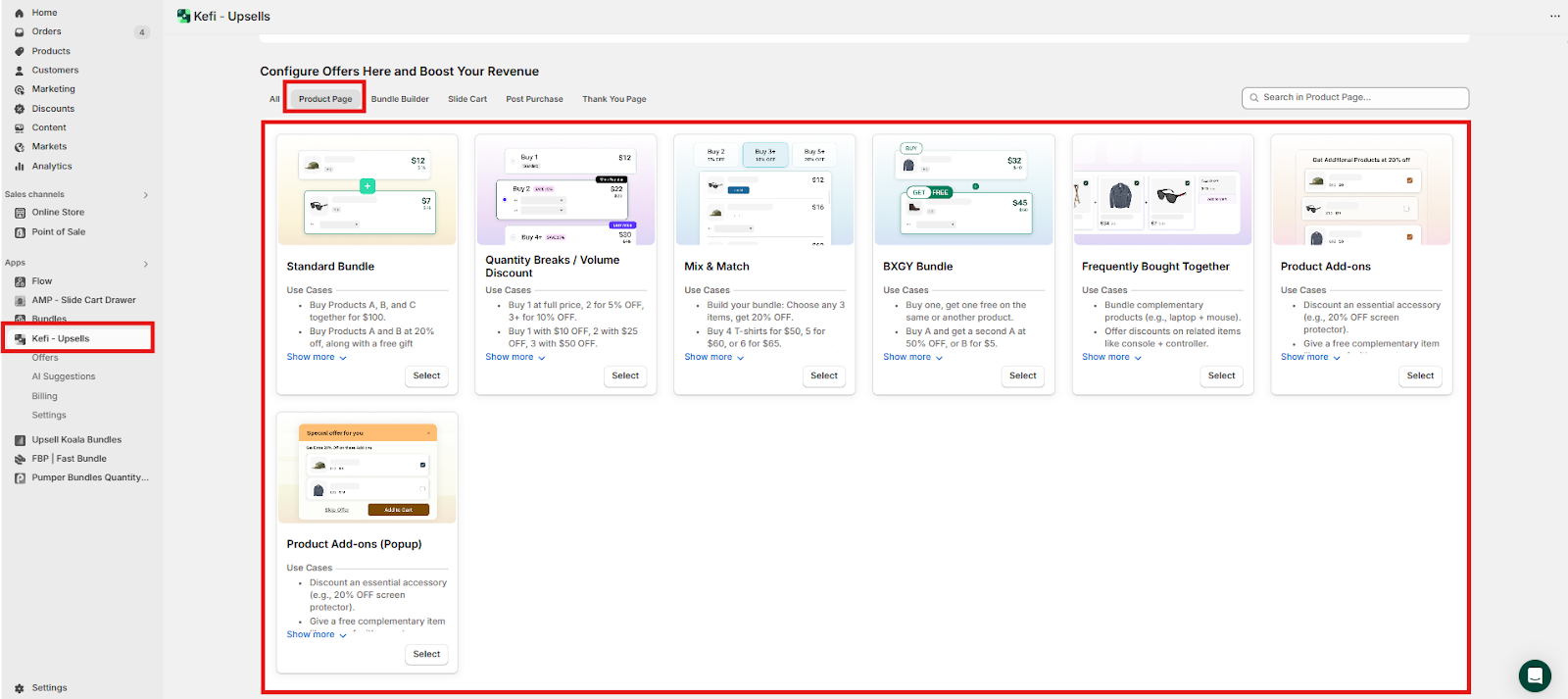Click the three-dot menu at top right
Screen dimensions: 1568x699
(1554, 17)
